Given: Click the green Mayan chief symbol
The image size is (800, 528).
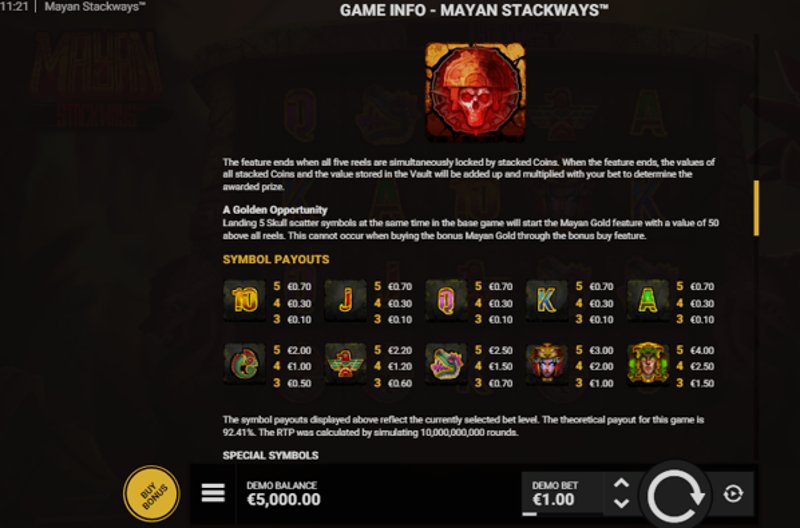Looking at the screenshot, I should click(647, 364).
